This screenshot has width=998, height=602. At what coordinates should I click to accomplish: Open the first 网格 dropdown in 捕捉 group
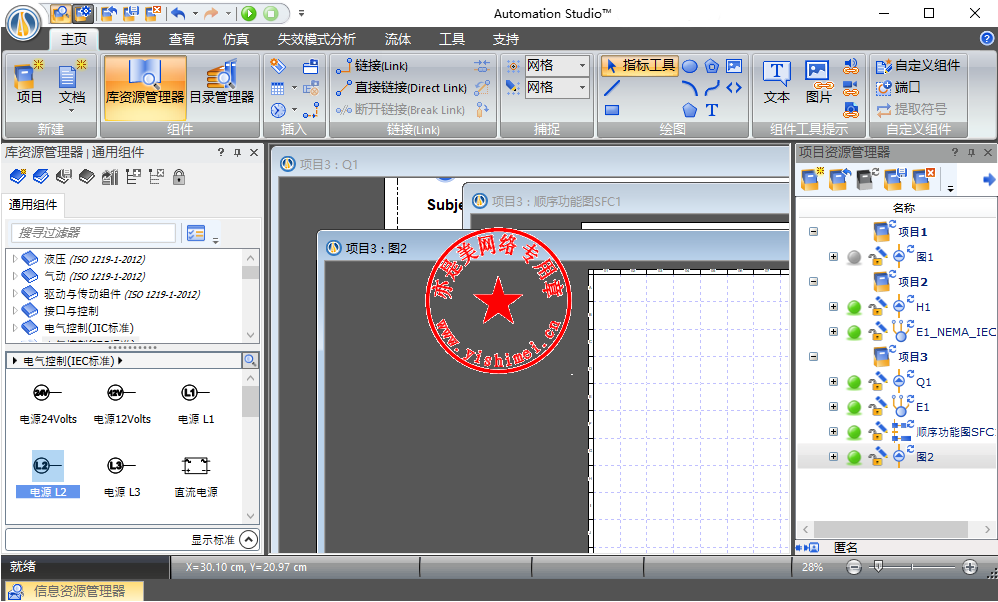point(582,66)
